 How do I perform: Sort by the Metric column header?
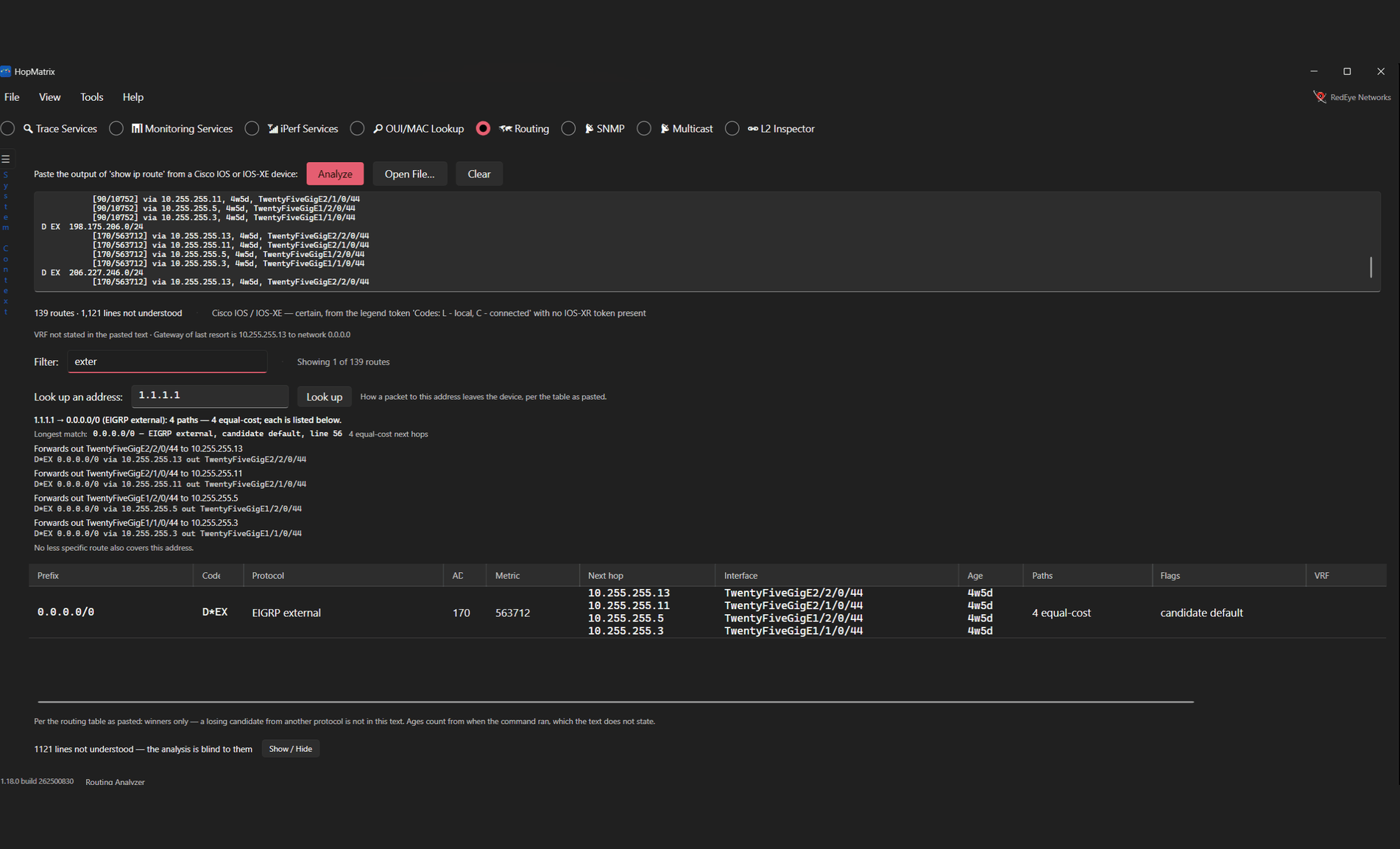[532, 576]
